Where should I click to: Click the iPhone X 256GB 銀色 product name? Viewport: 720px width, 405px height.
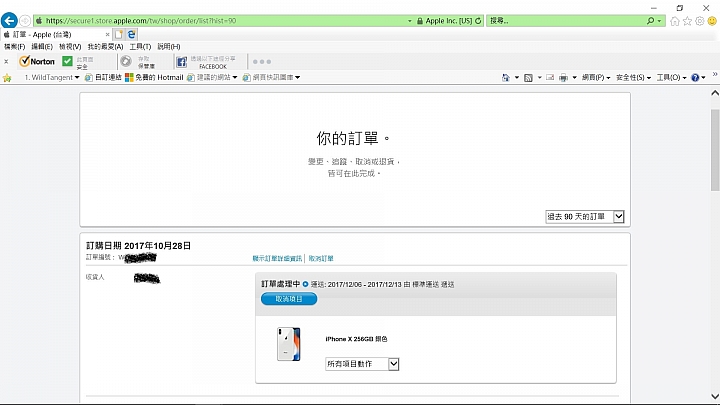tap(356, 339)
